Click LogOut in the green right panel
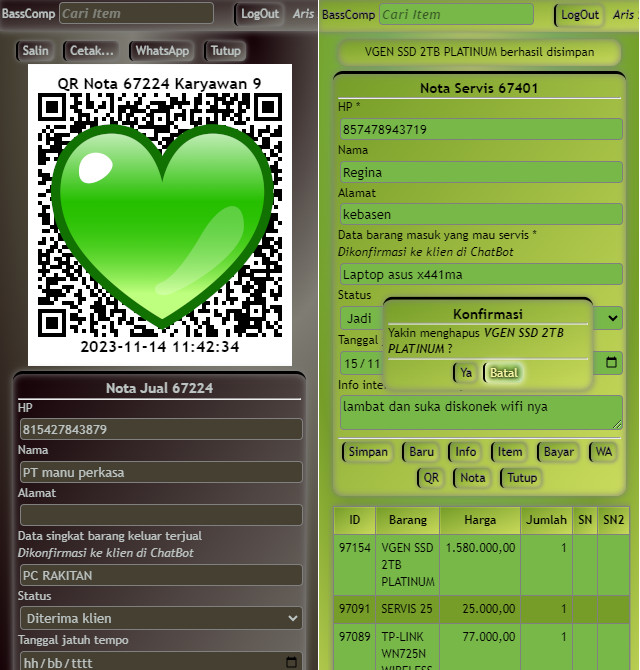This screenshot has width=640, height=670. pos(580,15)
